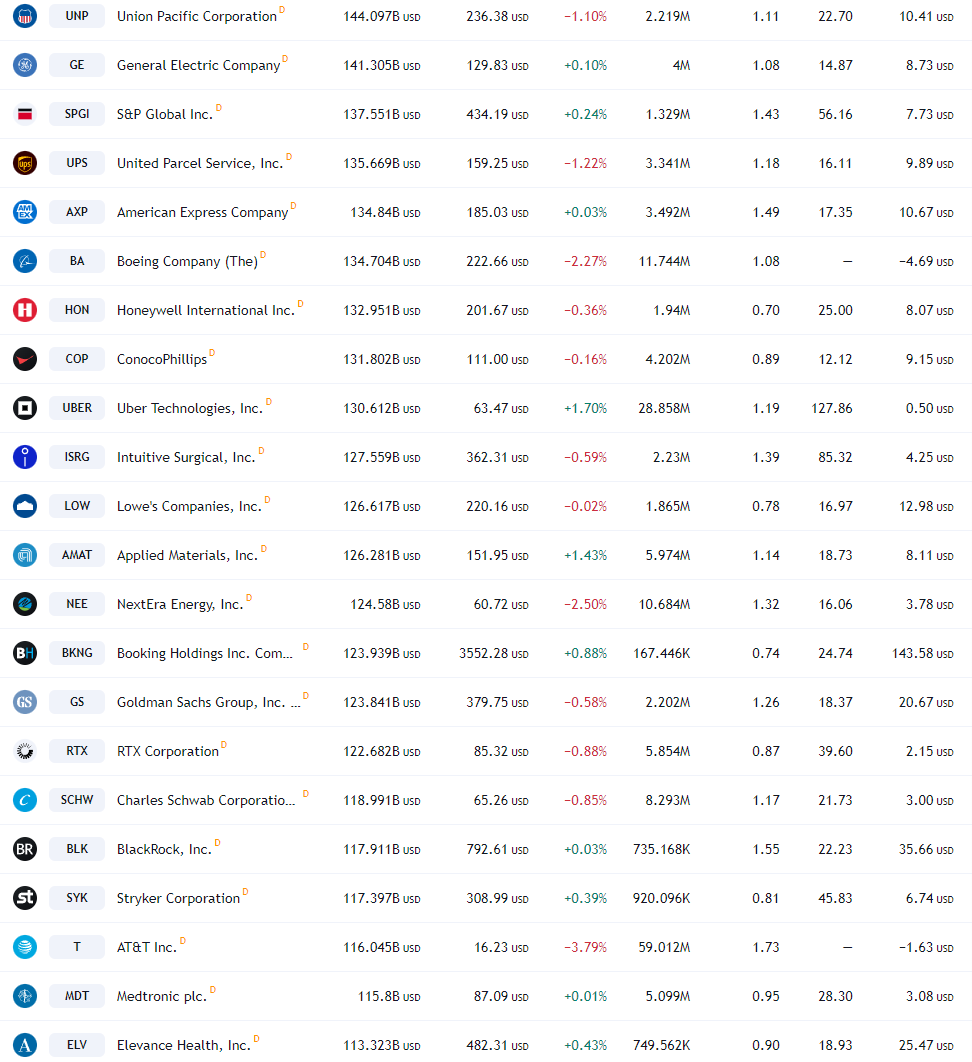Click the AT&T globe logo icon
The width and height of the screenshot is (972, 1062).
(25, 947)
